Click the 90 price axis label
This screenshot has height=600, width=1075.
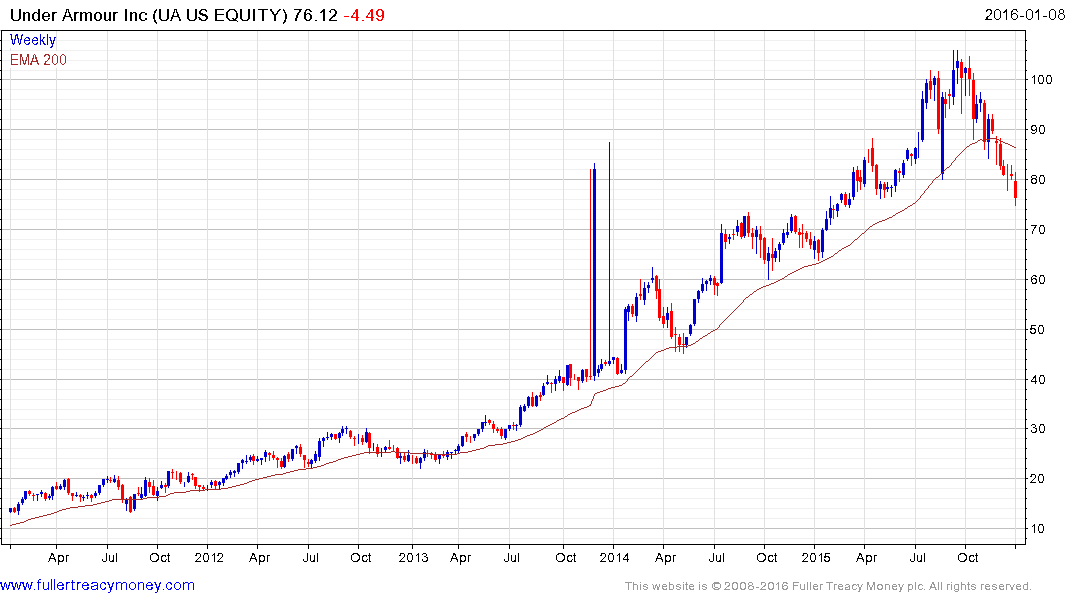(x=1038, y=130)
